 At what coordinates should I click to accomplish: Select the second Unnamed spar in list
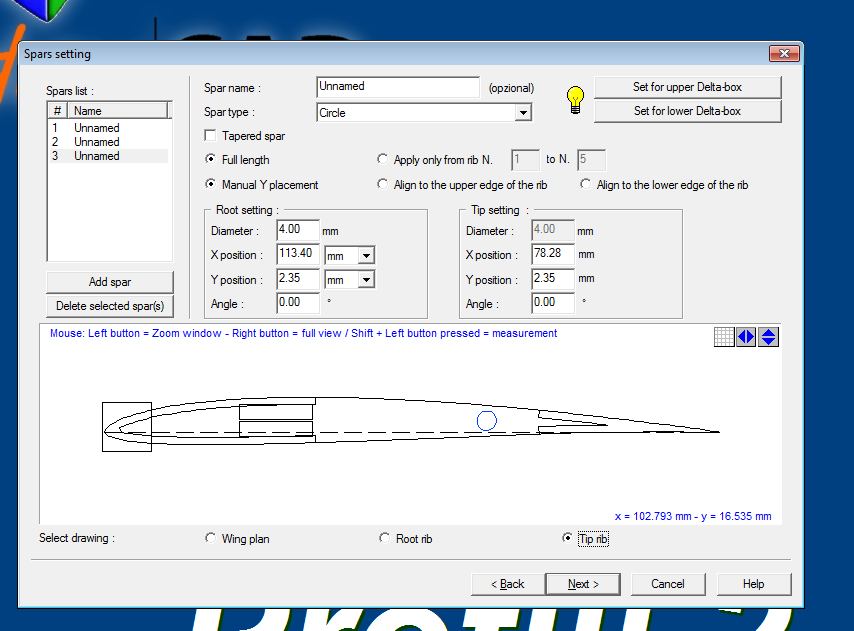(96, 142)
